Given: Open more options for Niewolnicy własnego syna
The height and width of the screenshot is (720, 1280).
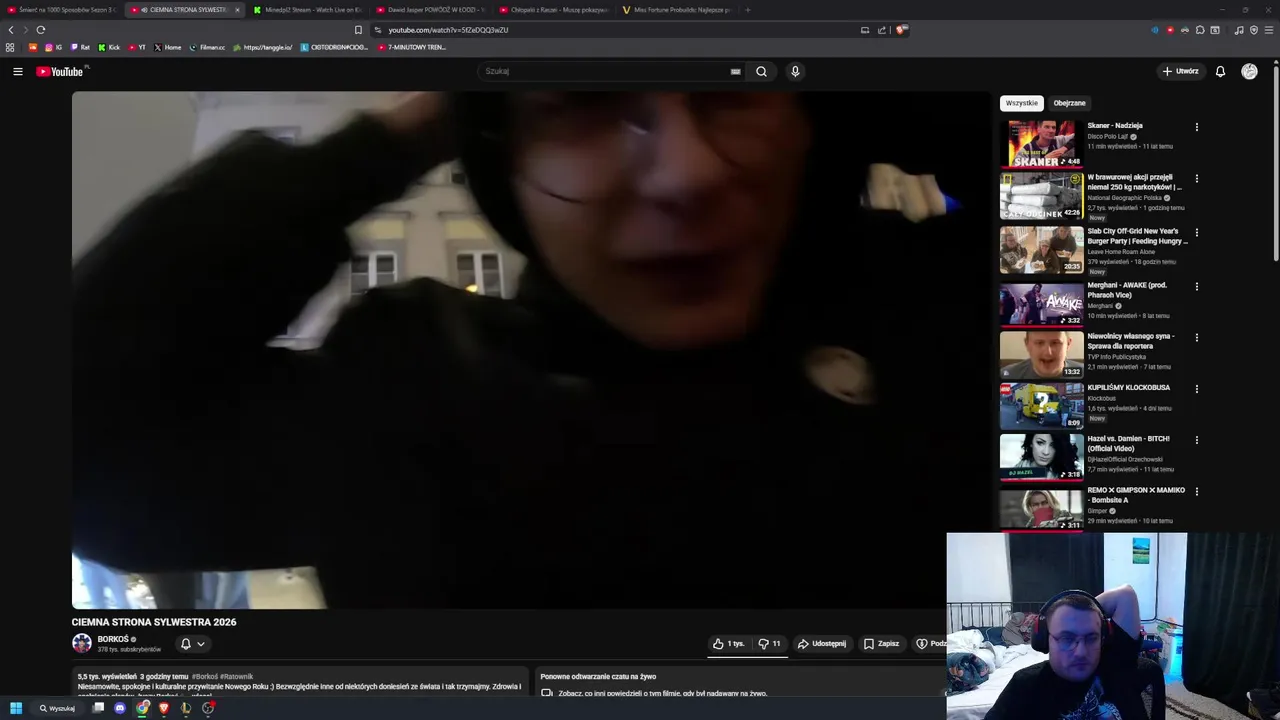Looking at the screenshot, I should coord(1196,338).
